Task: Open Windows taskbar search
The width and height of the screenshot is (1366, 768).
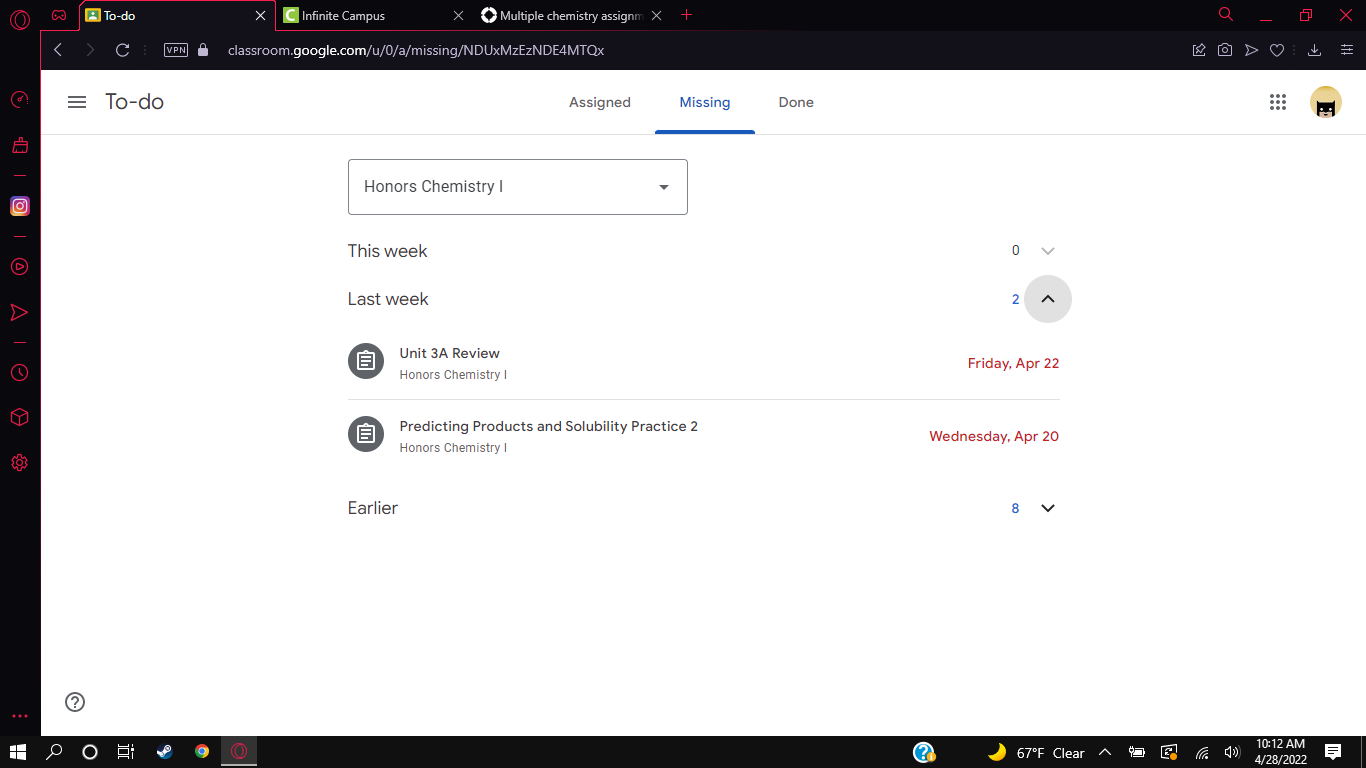Action: (55, 752)
